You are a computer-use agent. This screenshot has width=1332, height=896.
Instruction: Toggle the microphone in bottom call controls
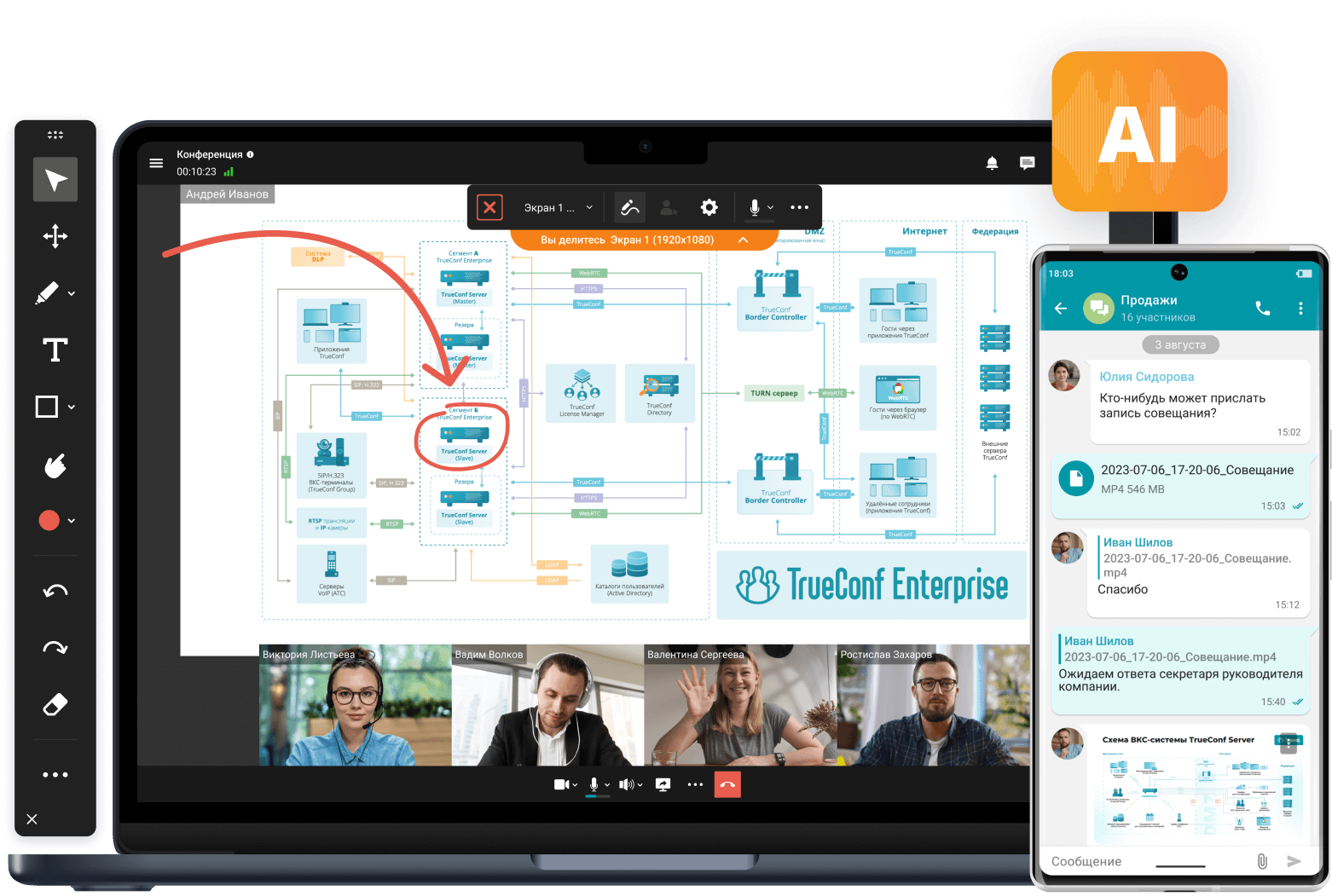click(x=594, y=784)
